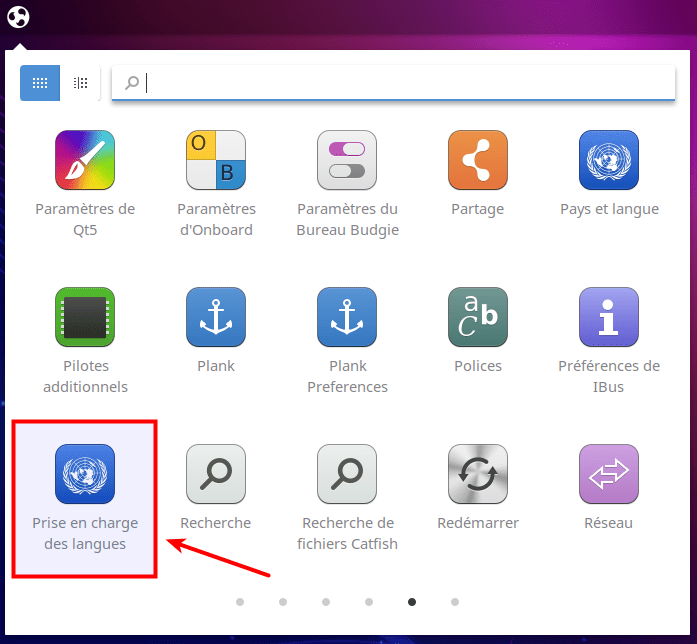
Task: Launch the Recherche search tool
Action: pos(216,474)
